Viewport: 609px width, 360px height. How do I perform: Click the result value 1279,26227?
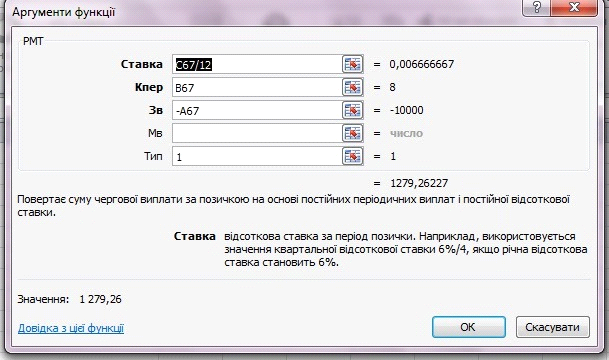[x=419, y=183]
